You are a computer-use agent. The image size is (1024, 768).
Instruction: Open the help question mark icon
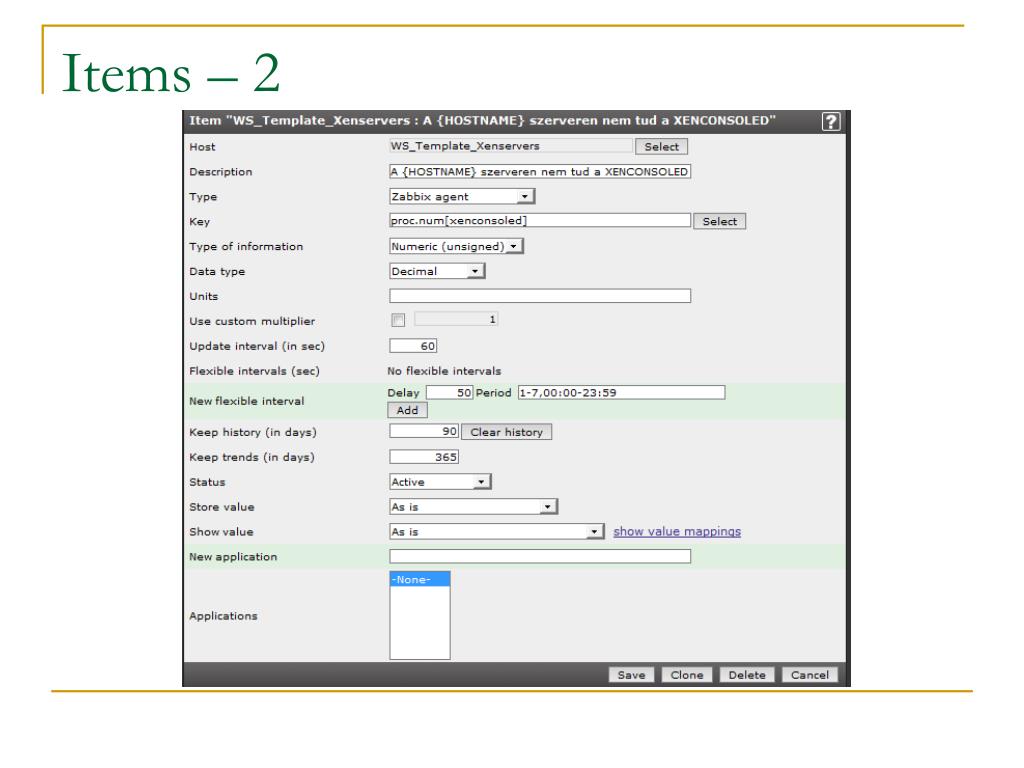831,121
